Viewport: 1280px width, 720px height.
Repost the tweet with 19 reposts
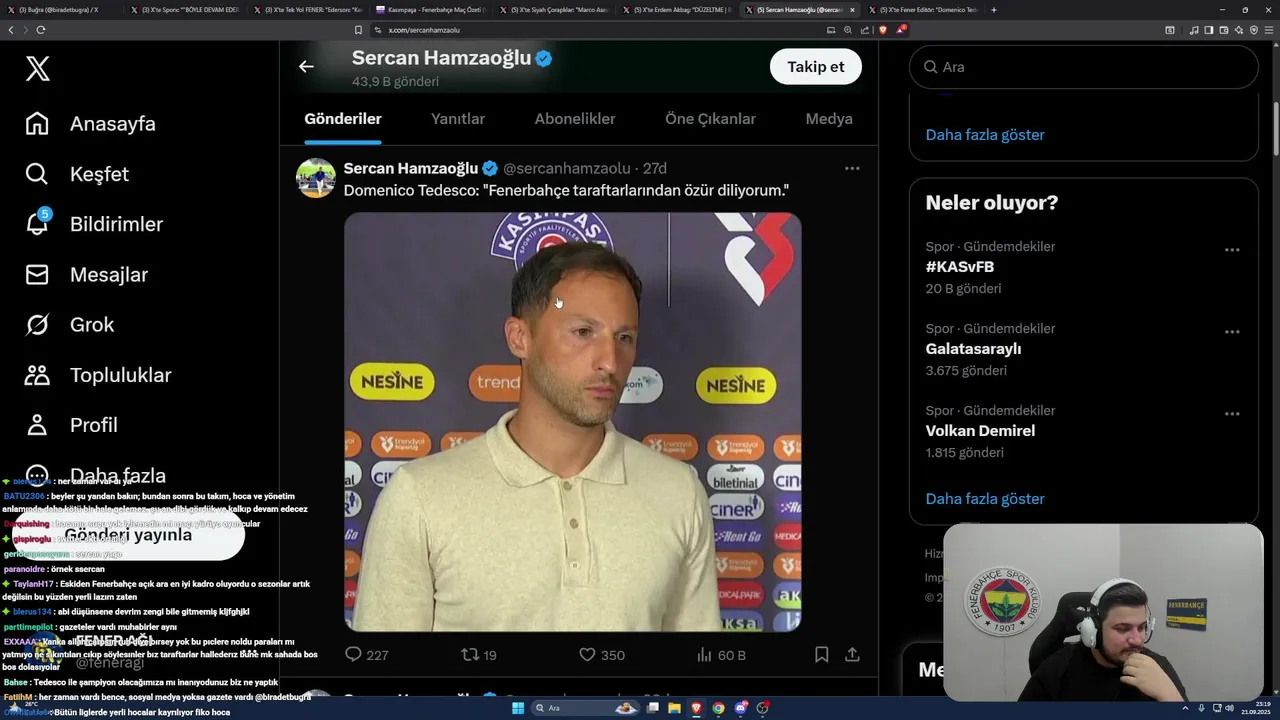click(x=470, y=655)
